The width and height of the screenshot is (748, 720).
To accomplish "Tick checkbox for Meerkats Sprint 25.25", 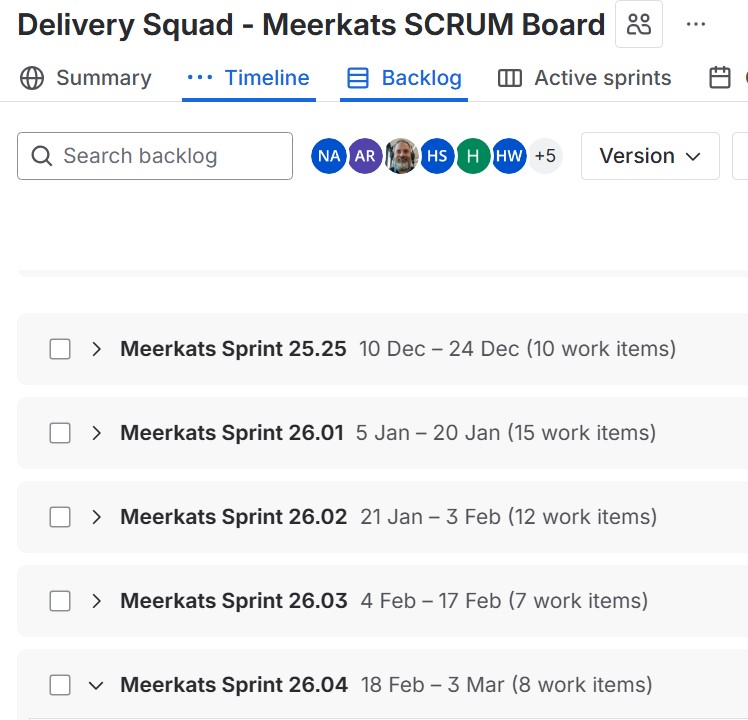I will [x=60, y=349].
